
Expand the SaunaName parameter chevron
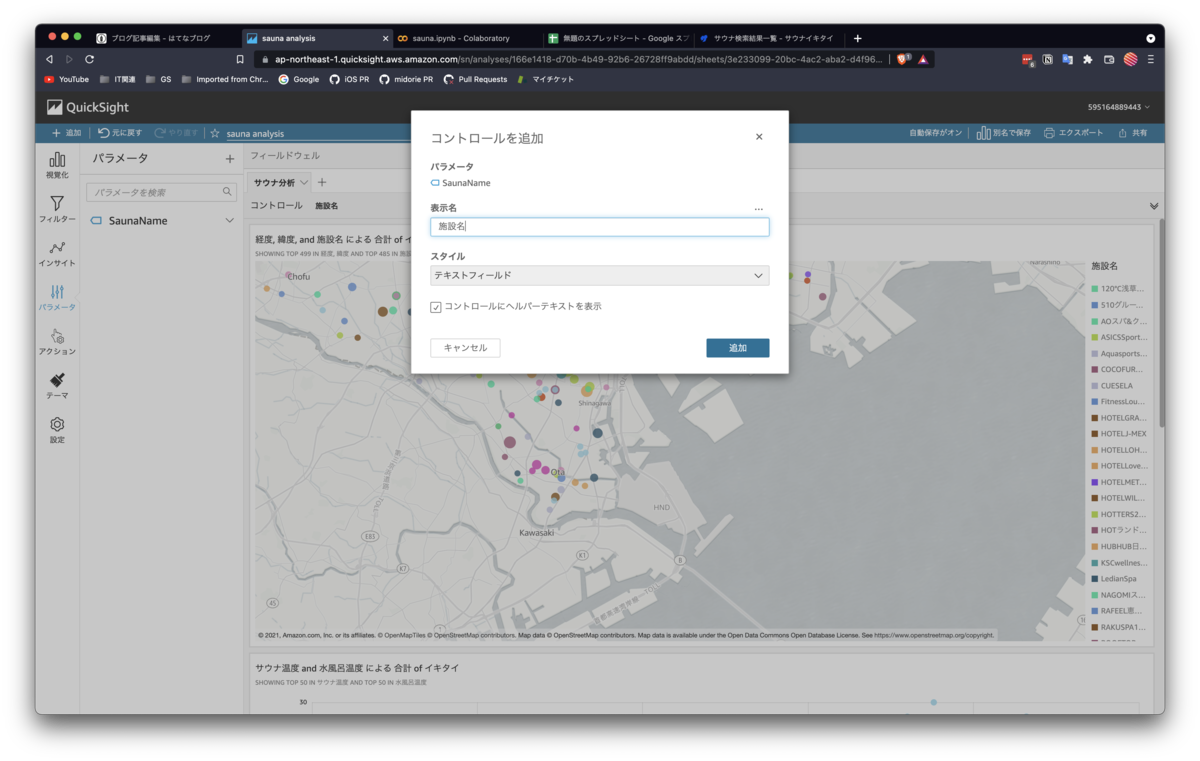coord(229,220)
